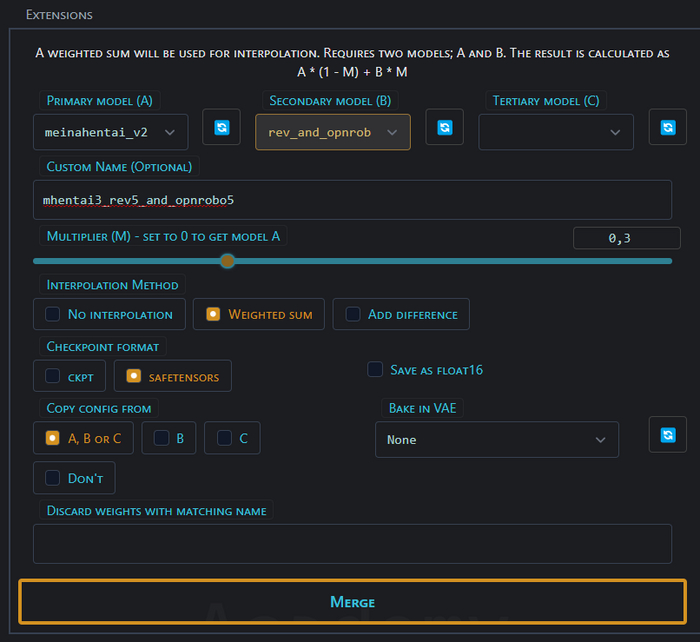Screen dimensions: 700x642
Task: Open the Bake in VAE dropdown
Action: click(x=496, y=440)
